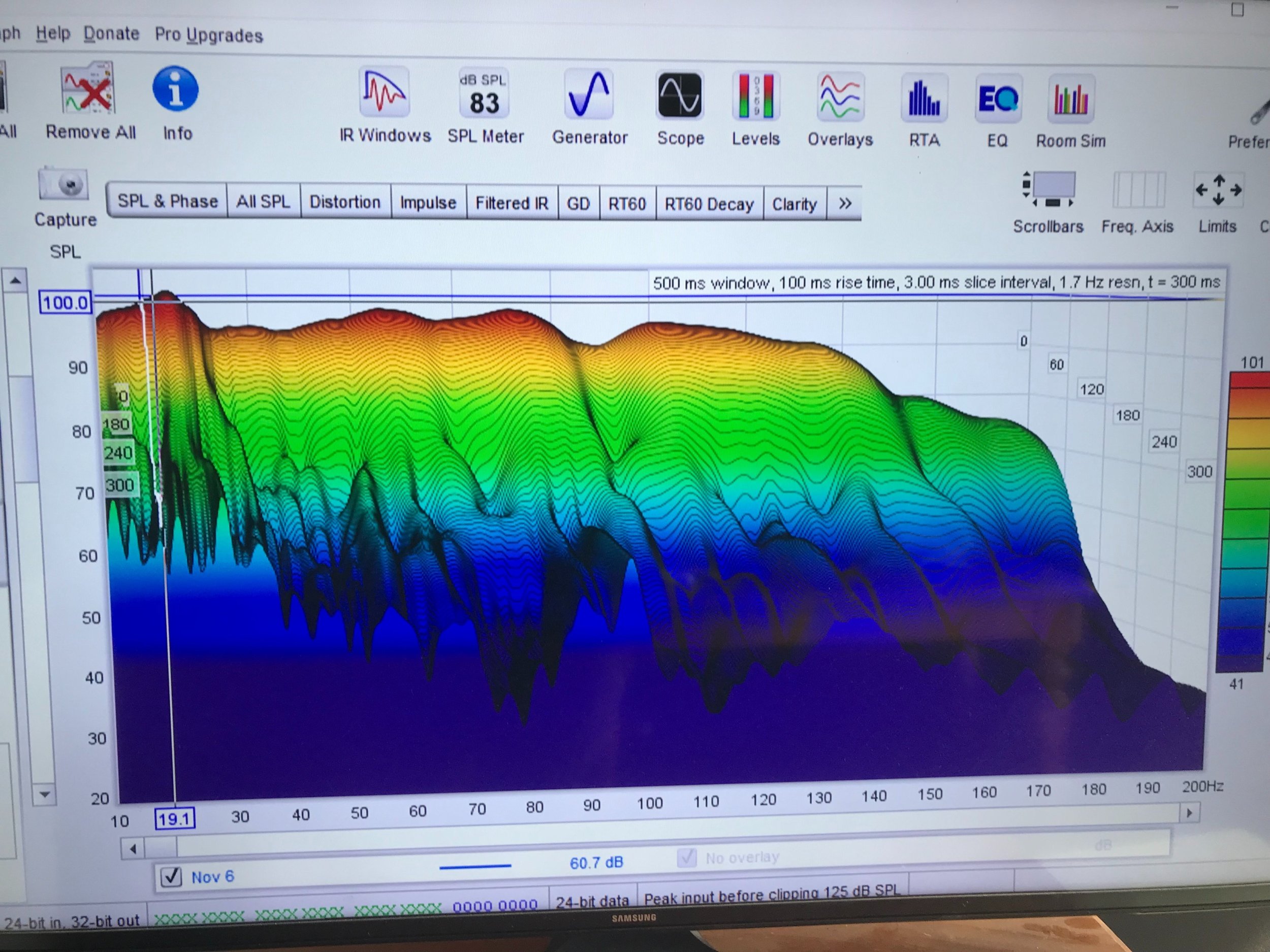The width and height of the screenshot is (1270, 952).
Task: Click the SPL axis down arrow
Action: 44,795
